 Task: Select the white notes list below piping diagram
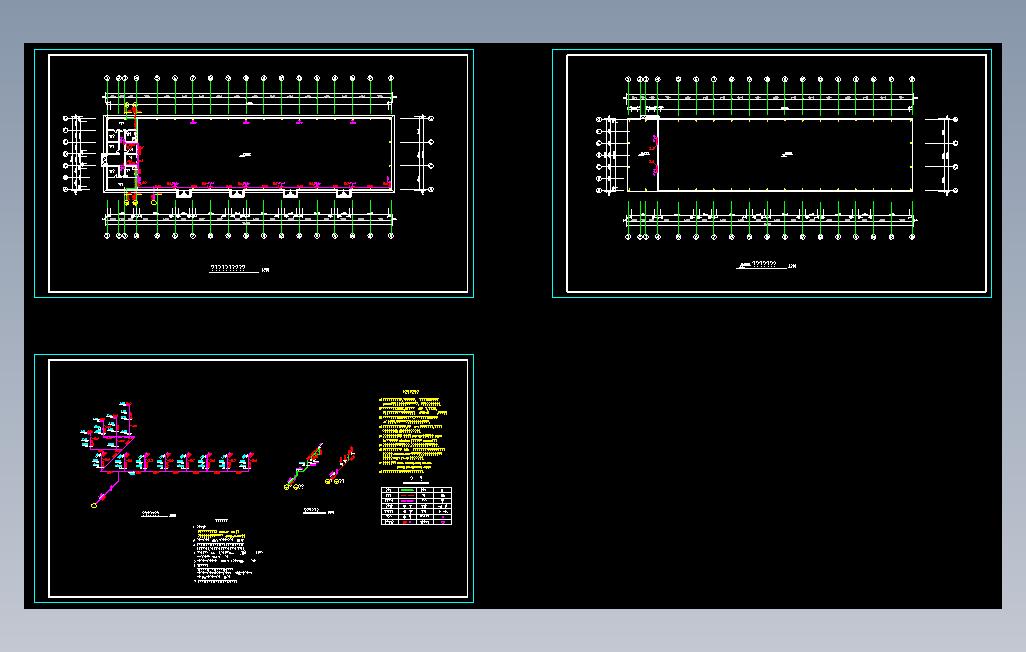click(227, 551)
